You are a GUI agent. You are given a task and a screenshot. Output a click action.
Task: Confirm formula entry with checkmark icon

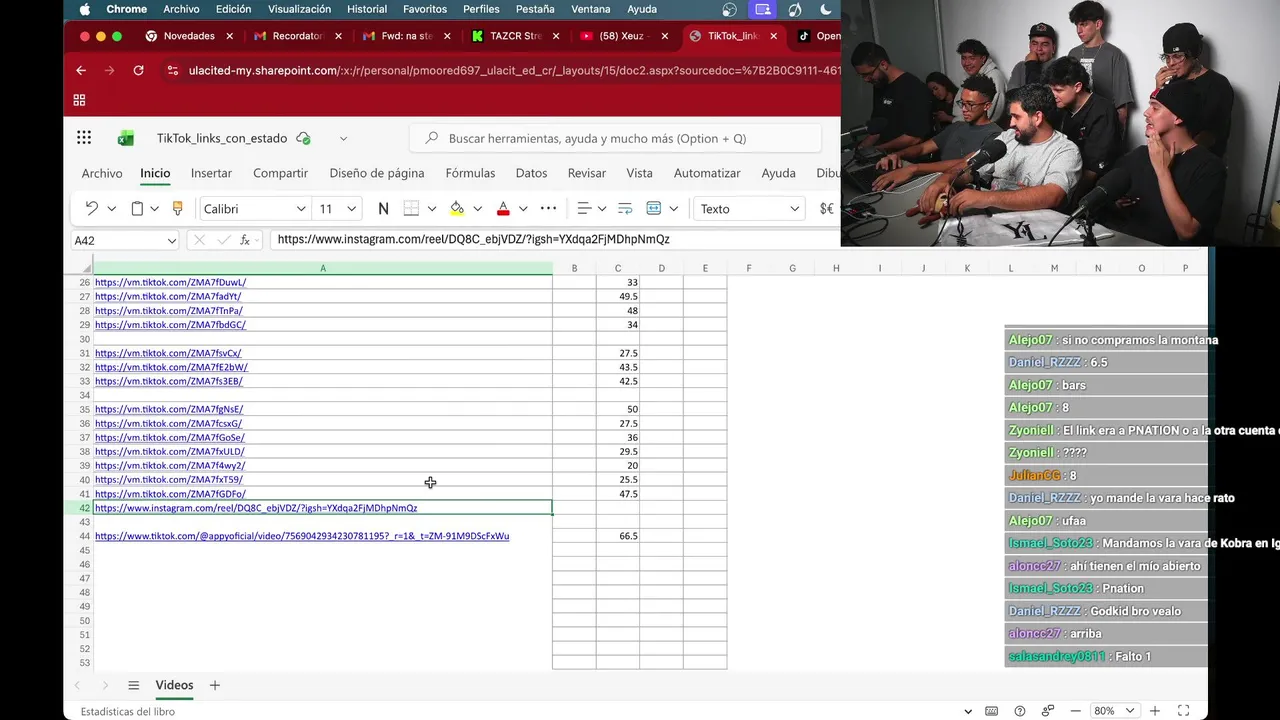(x=223, y=240)
